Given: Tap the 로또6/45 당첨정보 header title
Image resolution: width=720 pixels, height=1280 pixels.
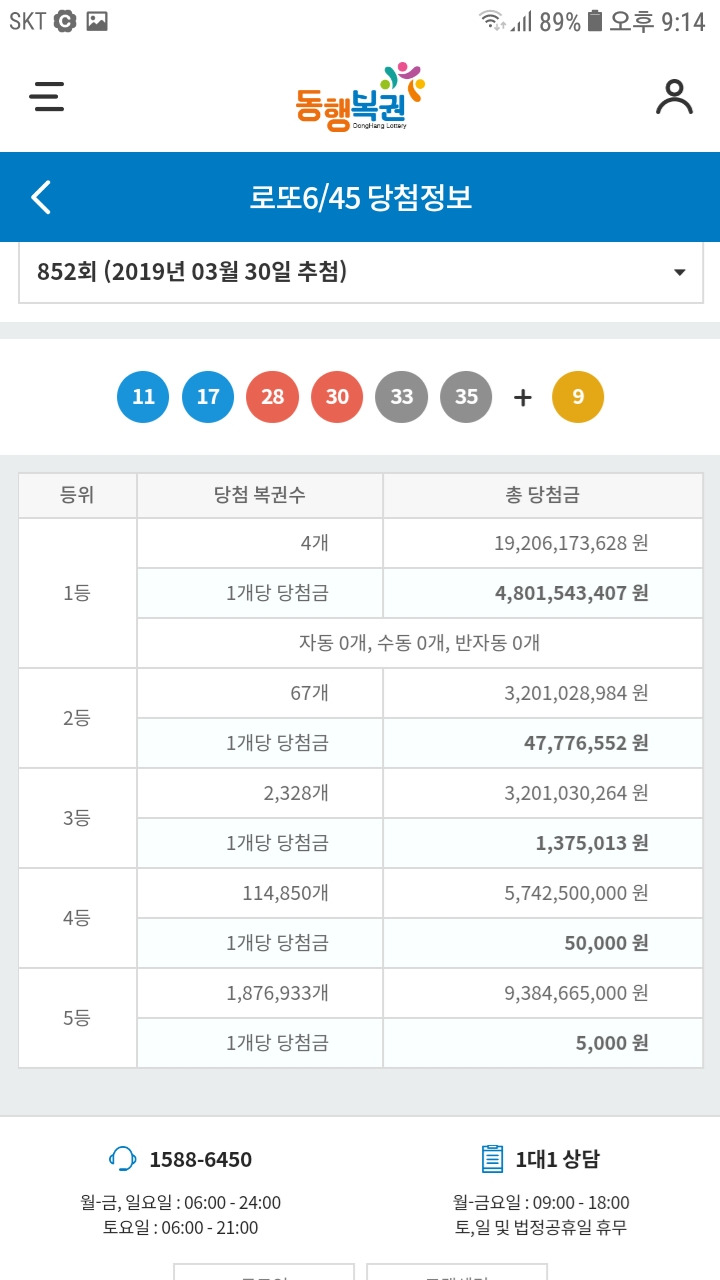Looking at the screenshot, I should coord(360,197).
